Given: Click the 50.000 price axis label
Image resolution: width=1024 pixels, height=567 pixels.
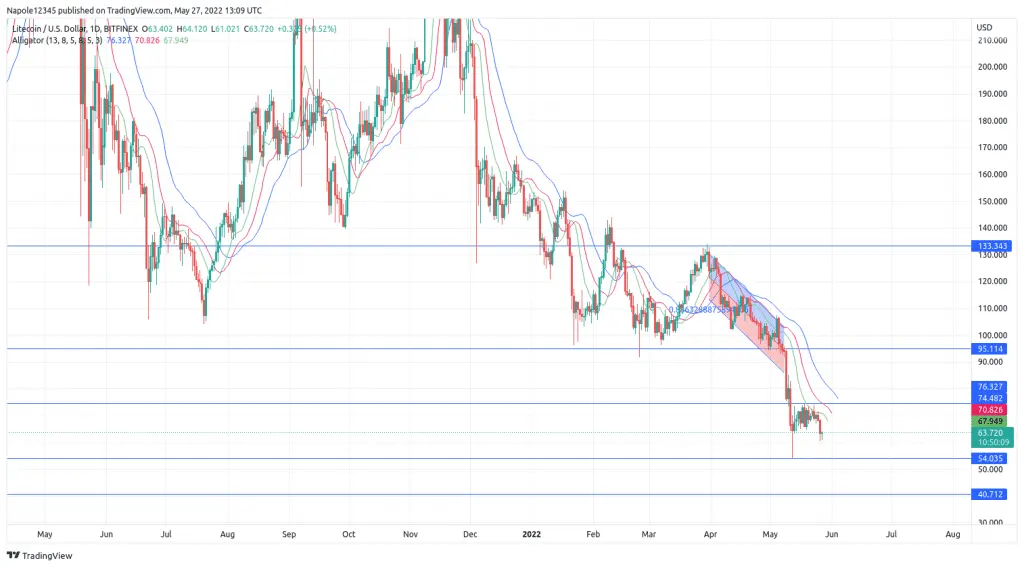Looking at the screenshot, I should point(990,470).
